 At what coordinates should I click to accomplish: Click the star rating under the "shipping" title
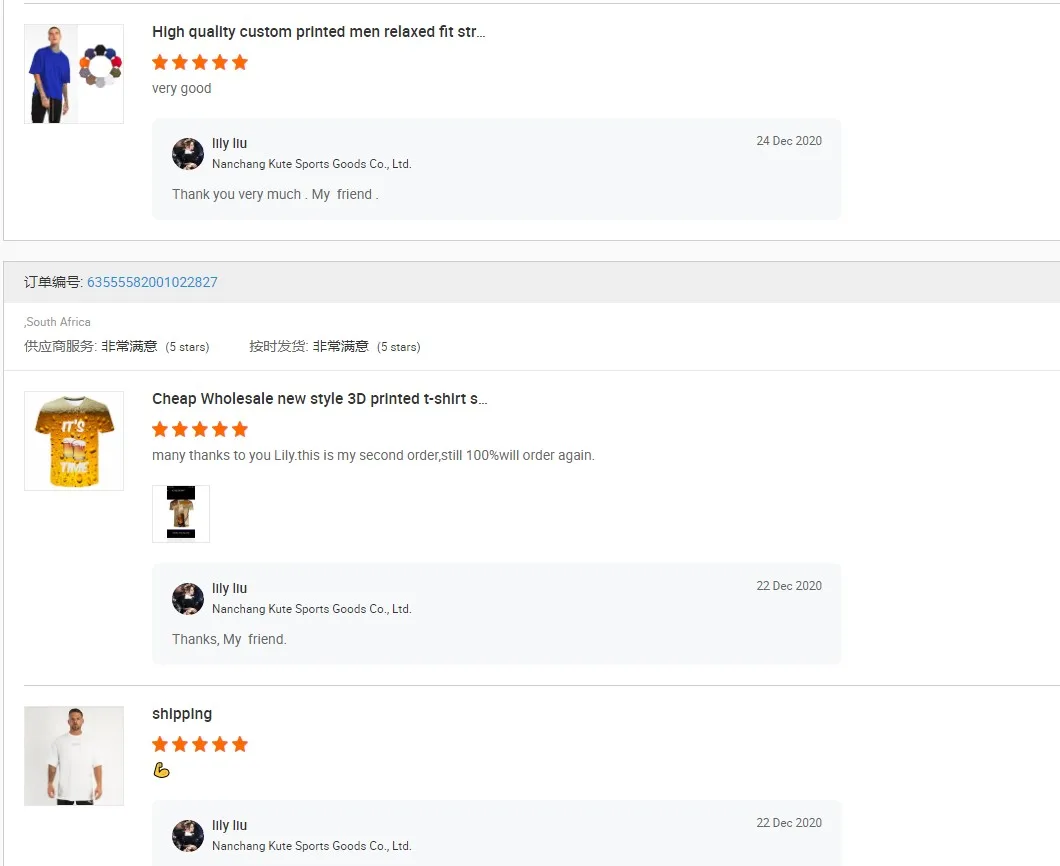(x=200, y=744)
